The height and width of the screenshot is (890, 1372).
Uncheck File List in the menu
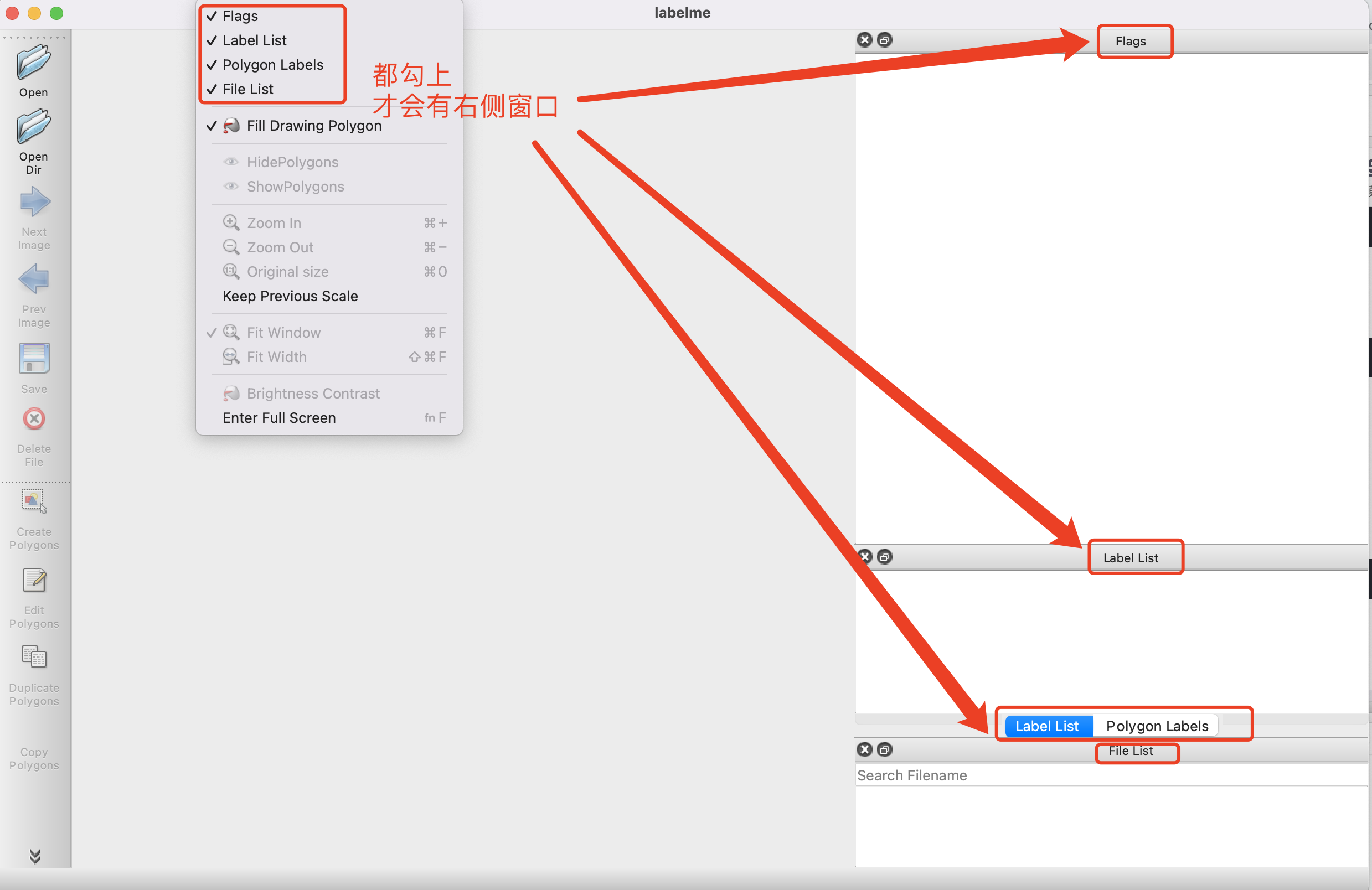click(247, 89)
